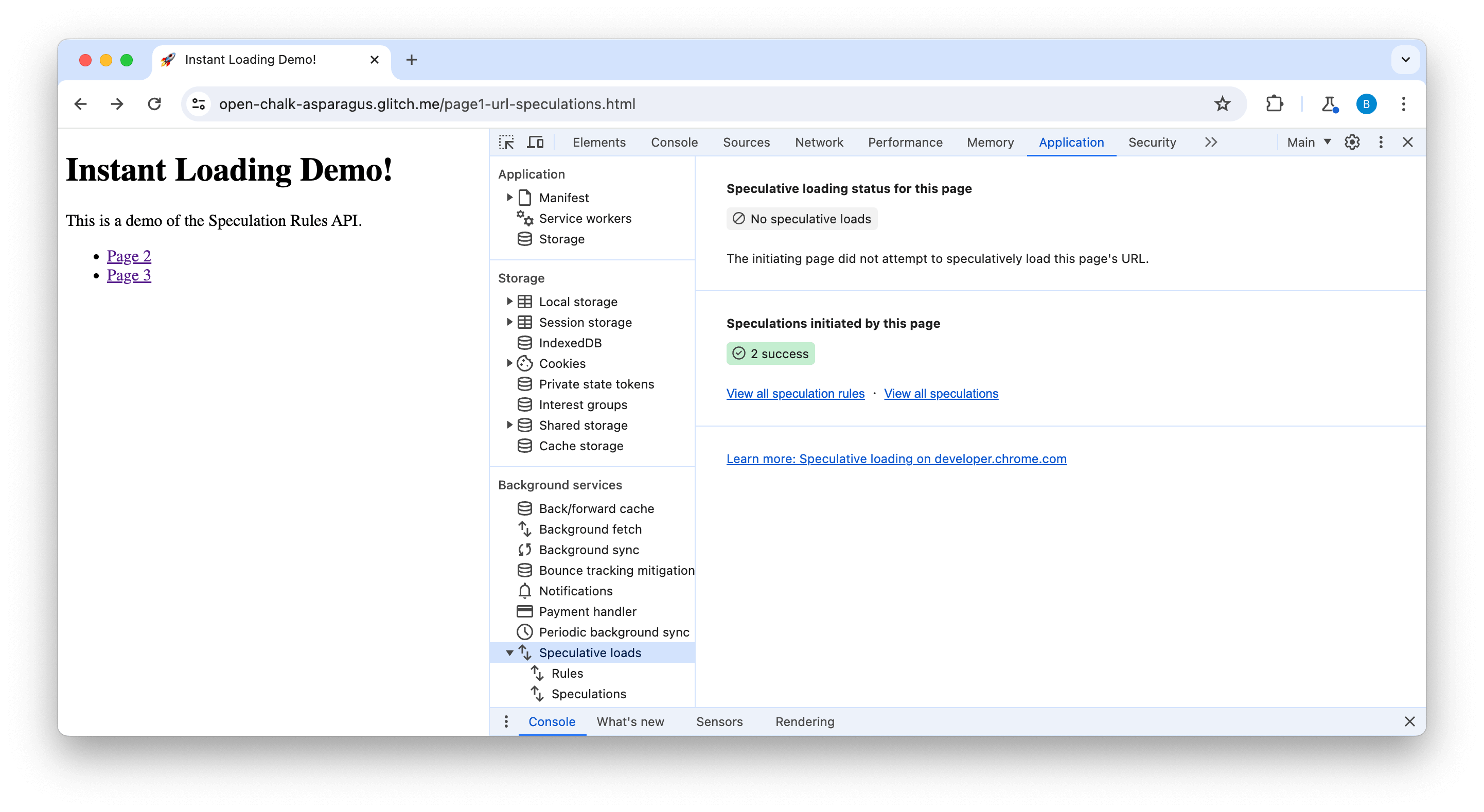Select the Application tab in DevTools
1484x812 pixels.
coord(1071,141)
